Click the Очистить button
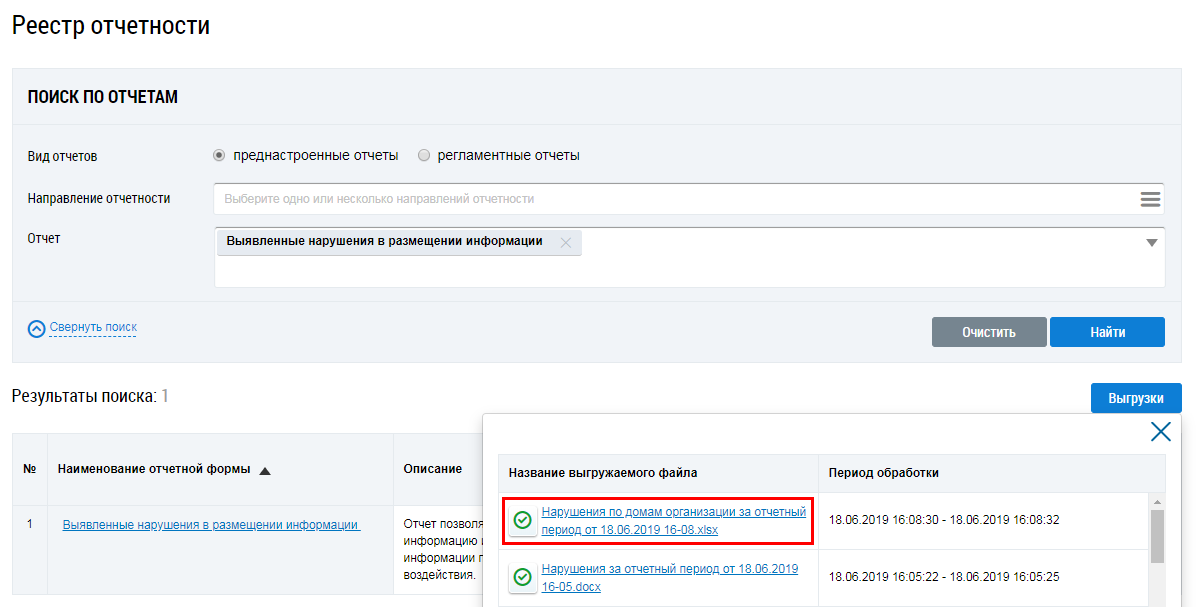The height and width of the screenshot is (607, 1203). click(988, 332)
